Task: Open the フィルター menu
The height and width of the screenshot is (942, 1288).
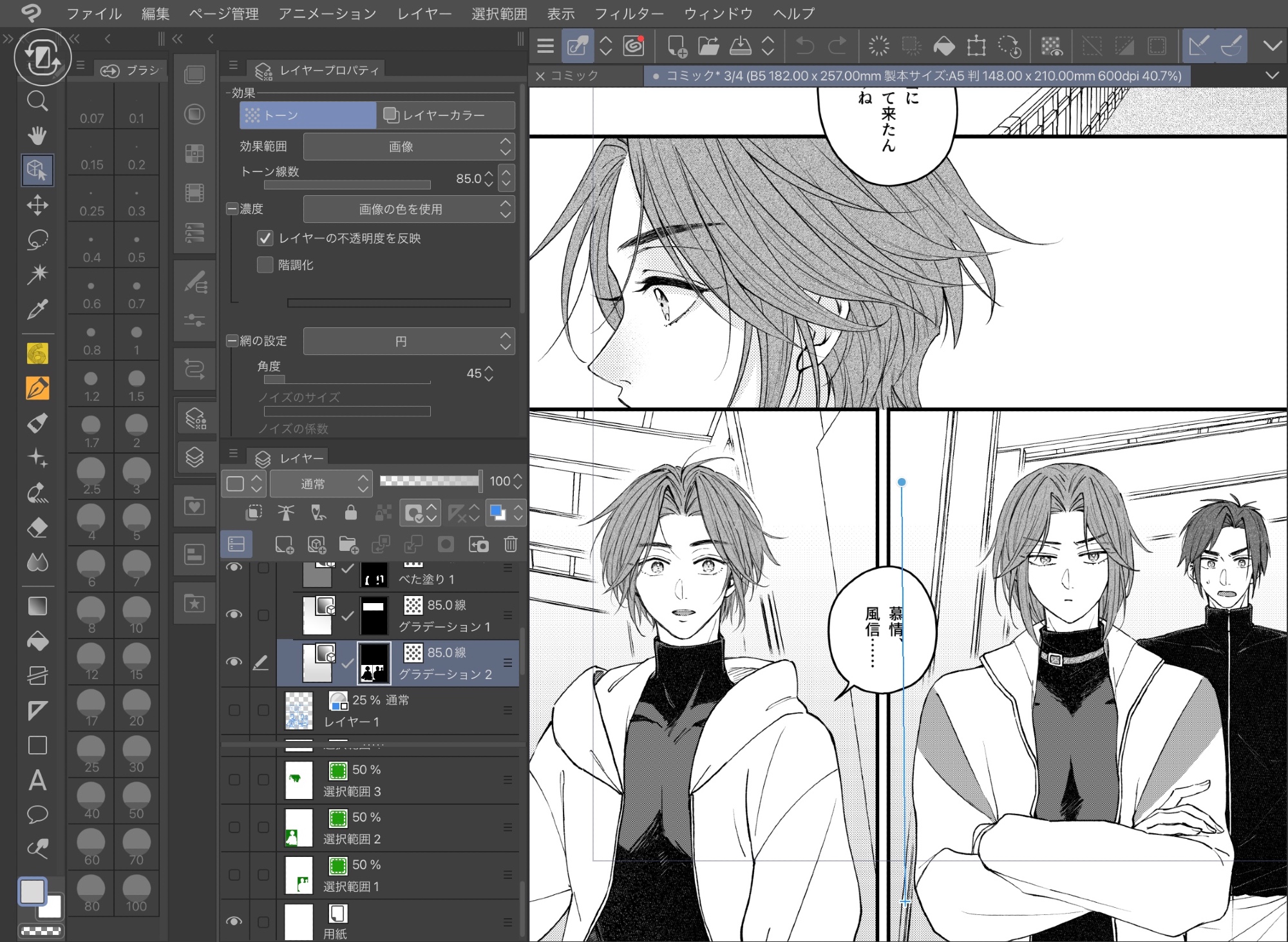Action: pos(629,14)
